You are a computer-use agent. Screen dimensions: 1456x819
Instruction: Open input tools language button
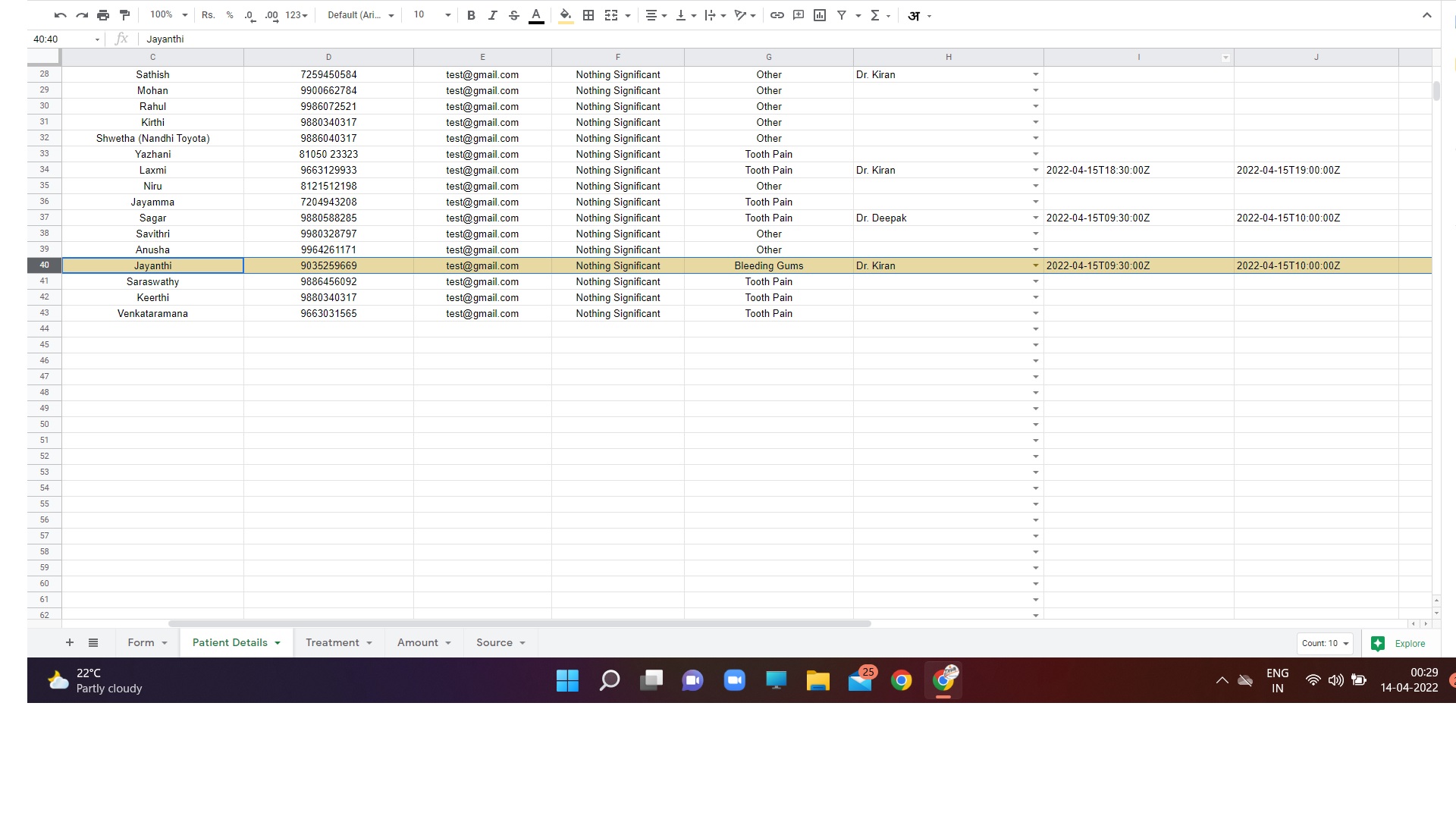tap(914, 16)
